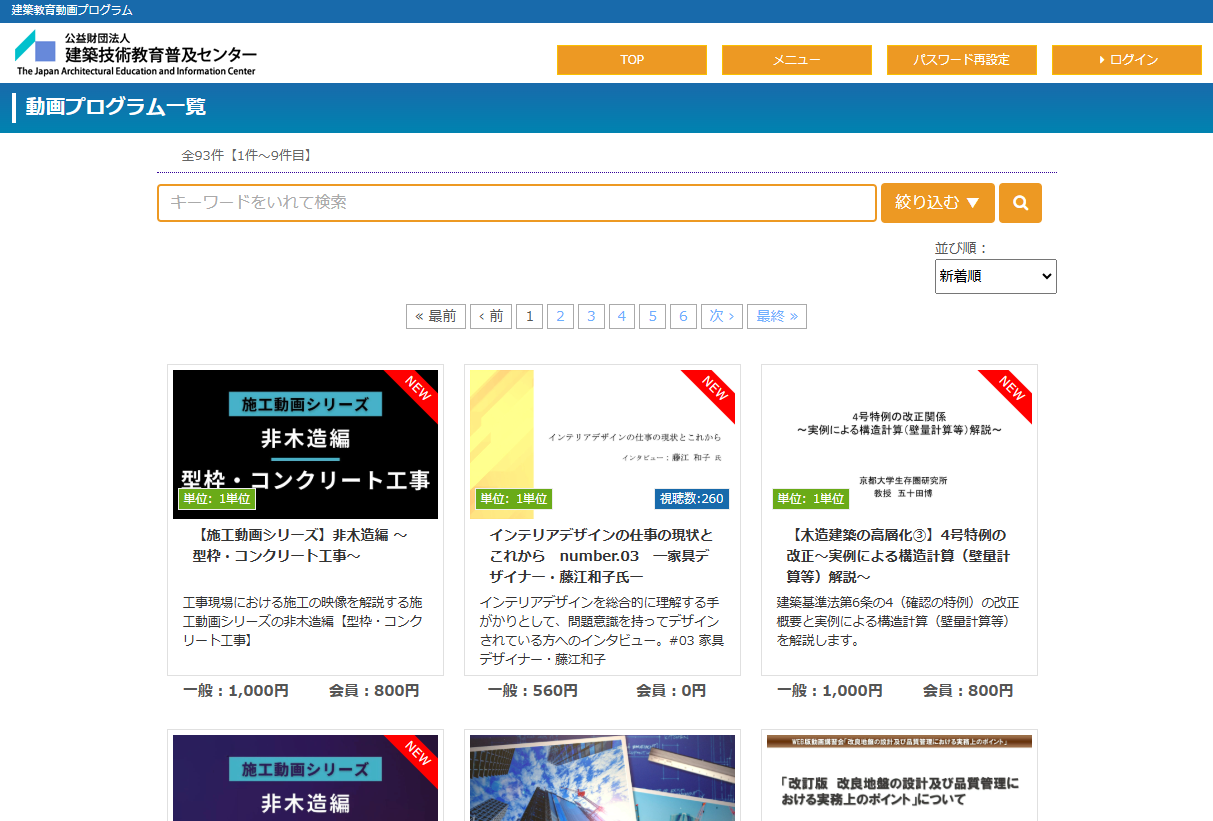Viewport: 1213px width, 821px height.
Task: Click the ログイン button
Action: (x=1127, y=60)
